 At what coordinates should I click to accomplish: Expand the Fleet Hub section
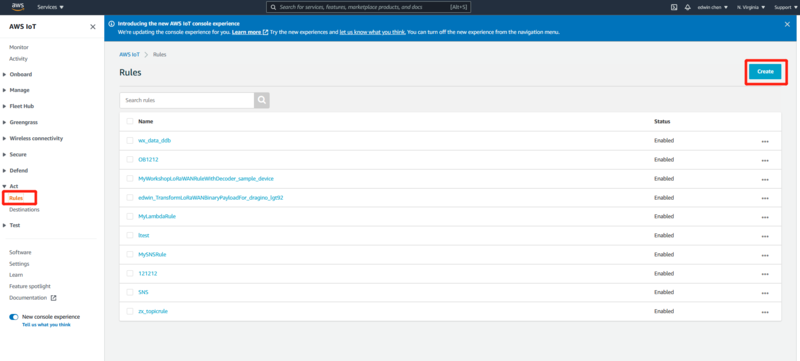point(18,106)
